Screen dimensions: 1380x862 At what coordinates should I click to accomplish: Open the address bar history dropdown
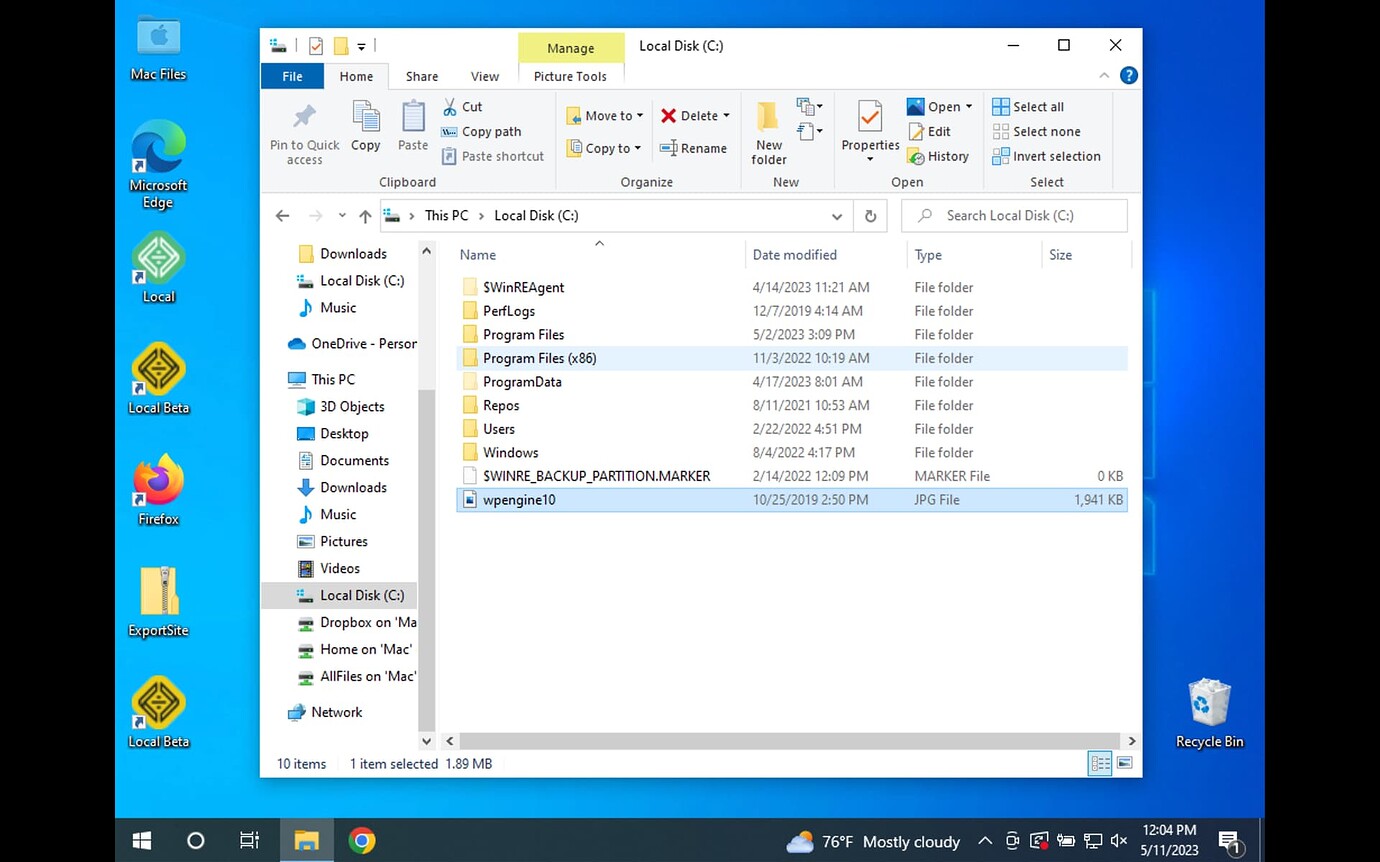pyautogui.click(x=837, y=216)
